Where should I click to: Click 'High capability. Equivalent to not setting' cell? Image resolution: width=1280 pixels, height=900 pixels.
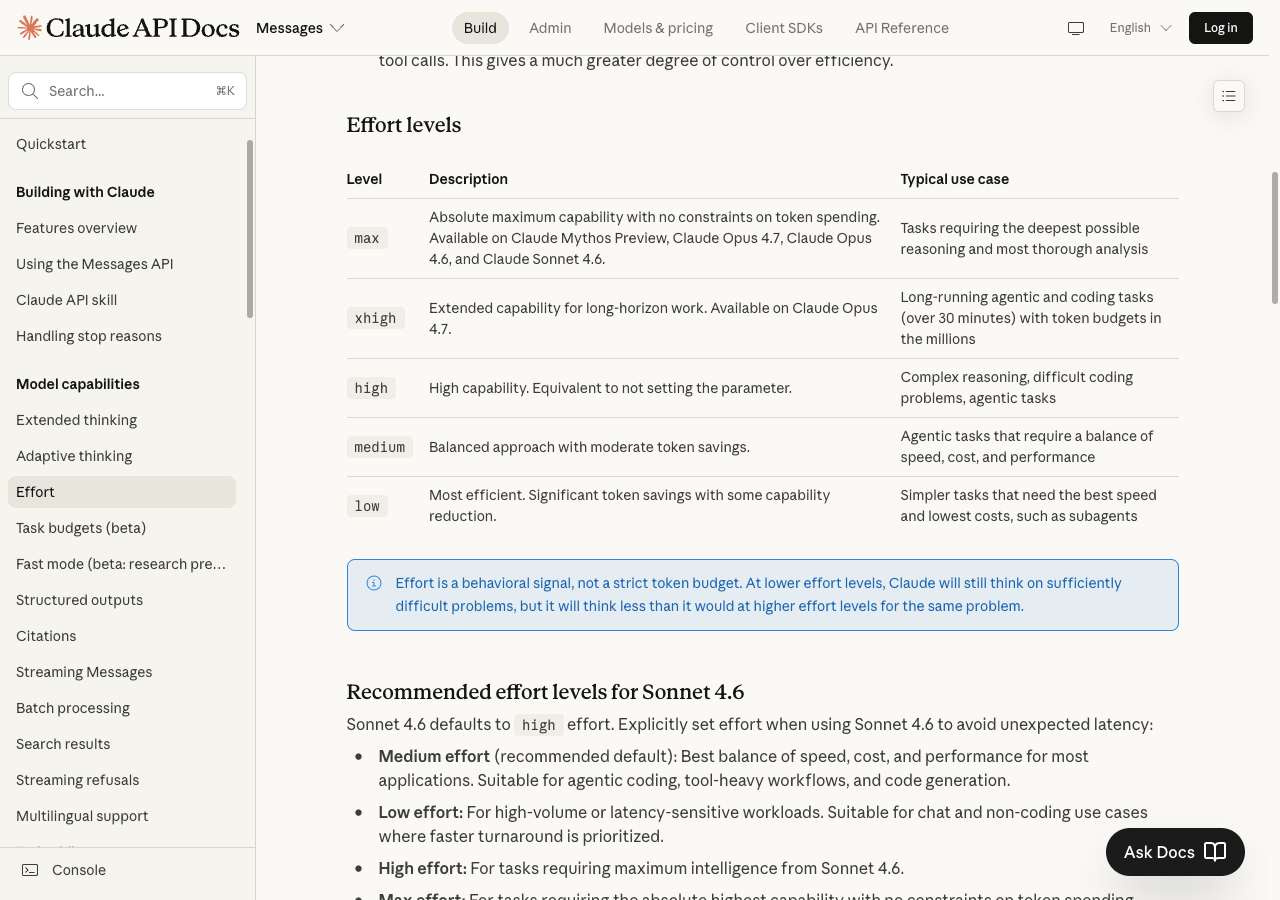tap(610, 388)
